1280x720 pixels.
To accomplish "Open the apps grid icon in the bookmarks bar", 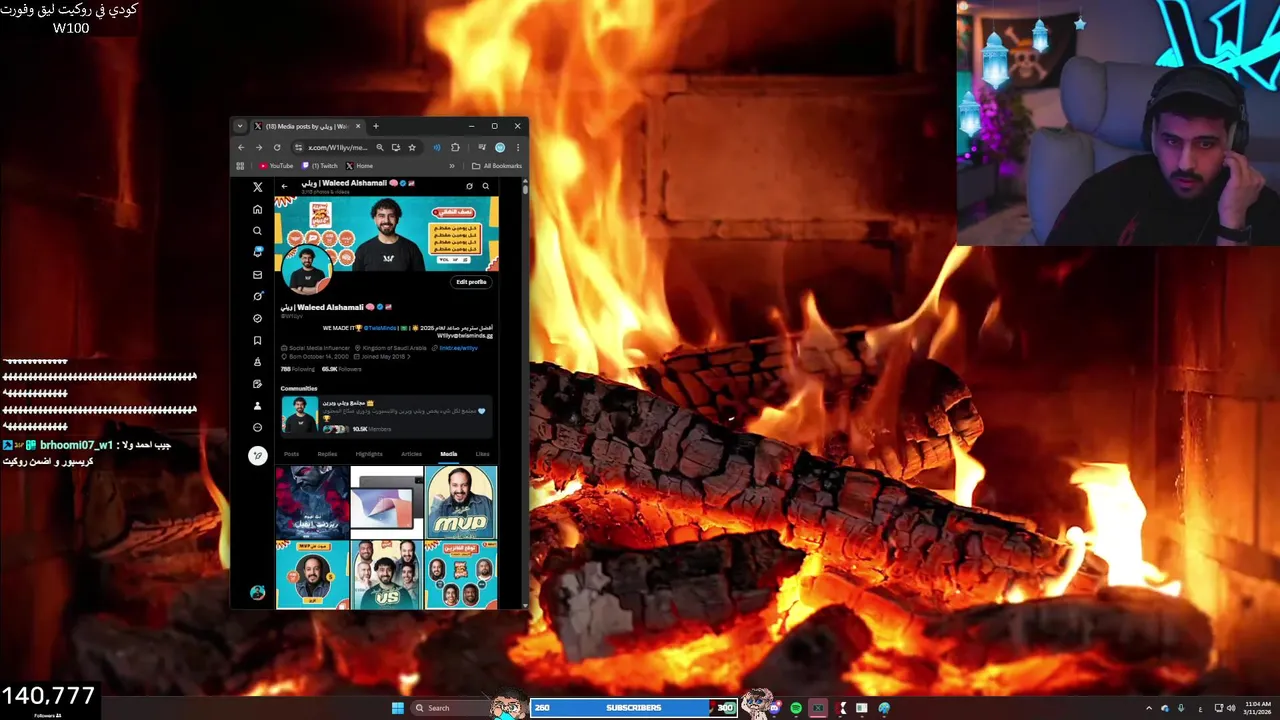I will point(240,166).
